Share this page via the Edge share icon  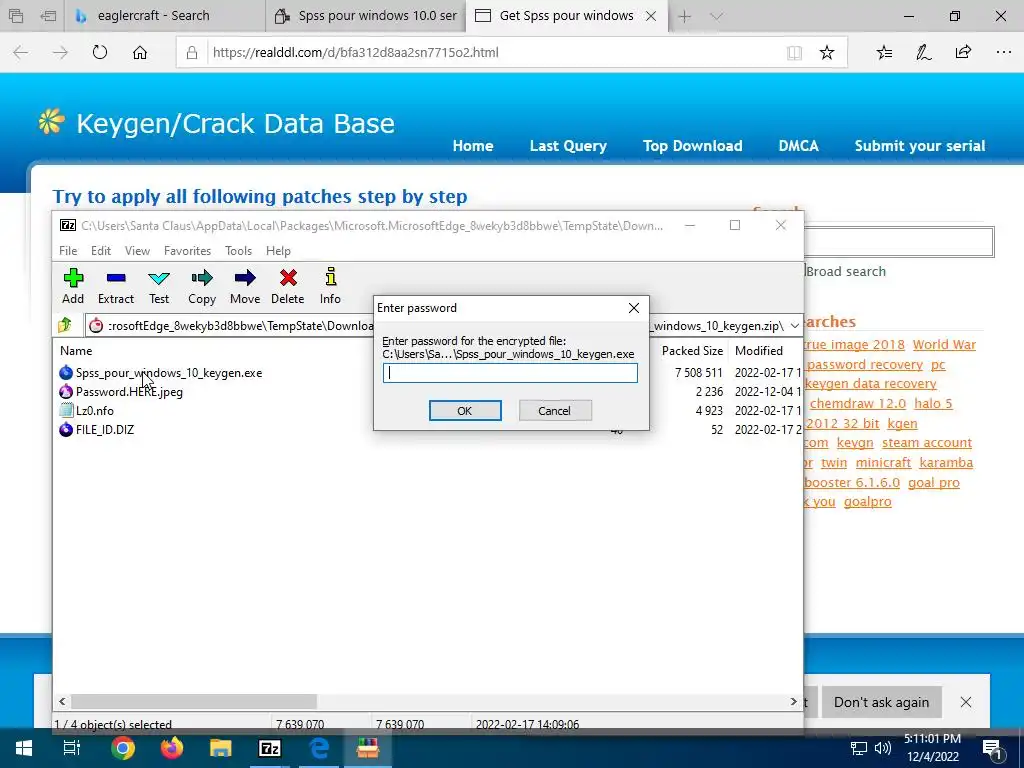[963, 52]
